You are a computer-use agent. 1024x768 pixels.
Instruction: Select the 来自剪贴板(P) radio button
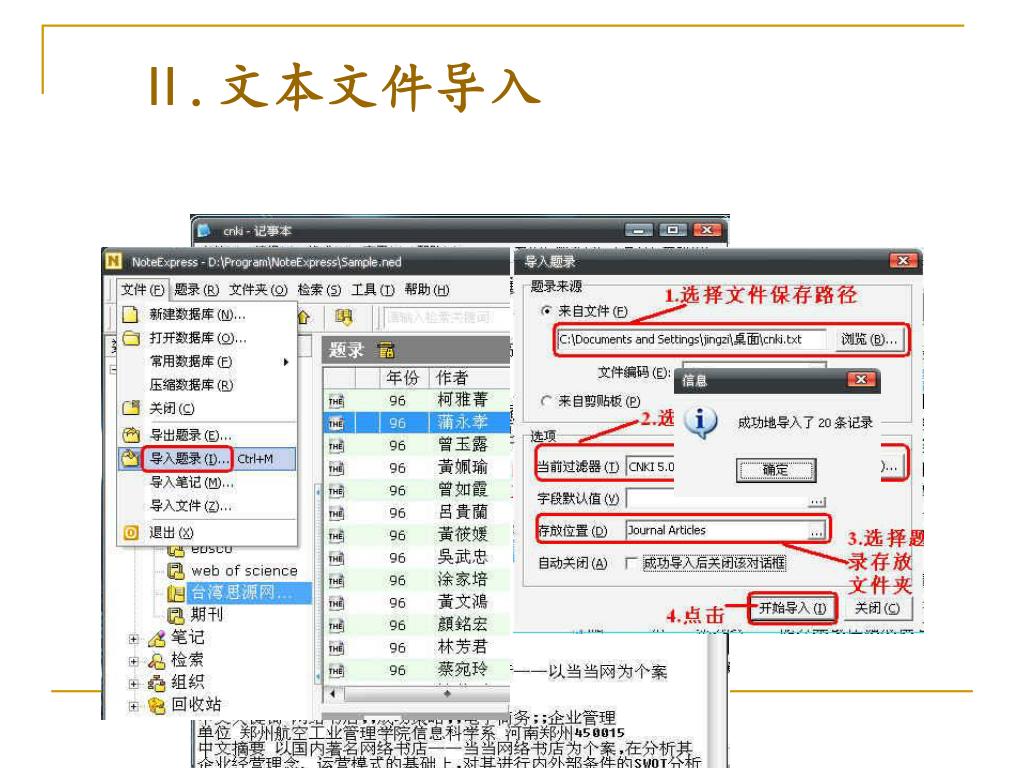547,401
